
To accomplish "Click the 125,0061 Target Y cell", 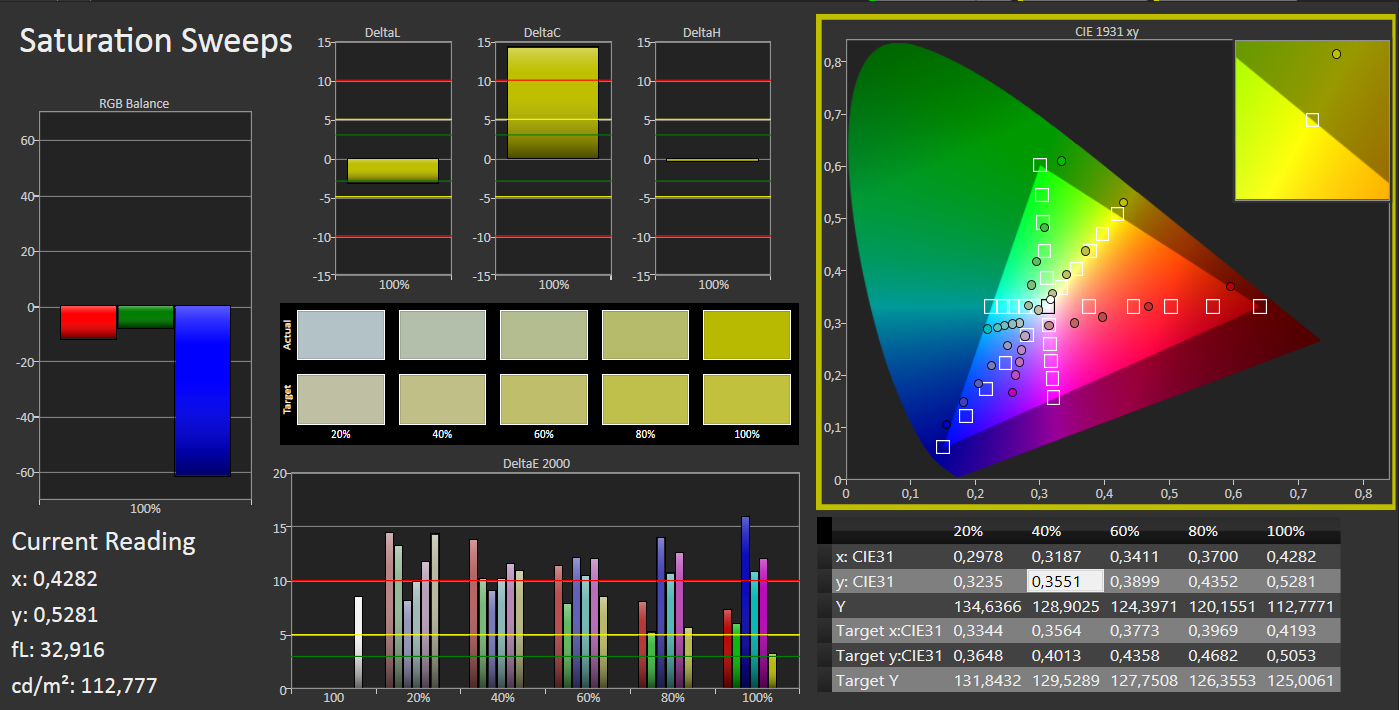I will [x=1299, y=681].
